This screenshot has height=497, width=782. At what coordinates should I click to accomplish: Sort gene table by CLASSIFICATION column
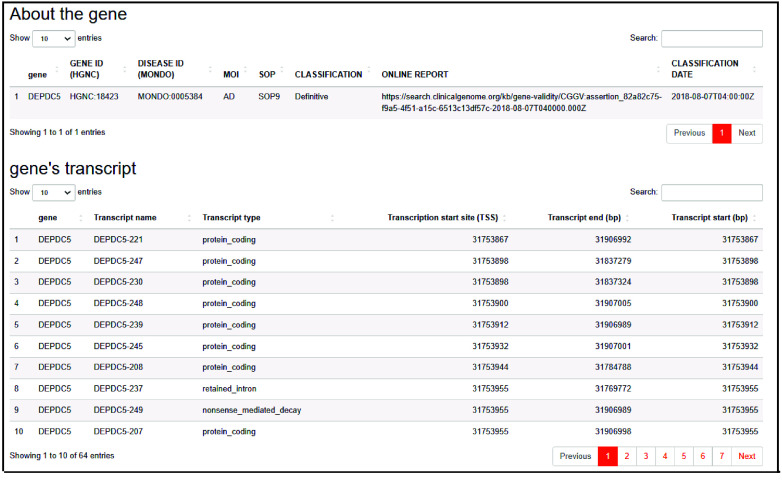[x=328, y=75]
